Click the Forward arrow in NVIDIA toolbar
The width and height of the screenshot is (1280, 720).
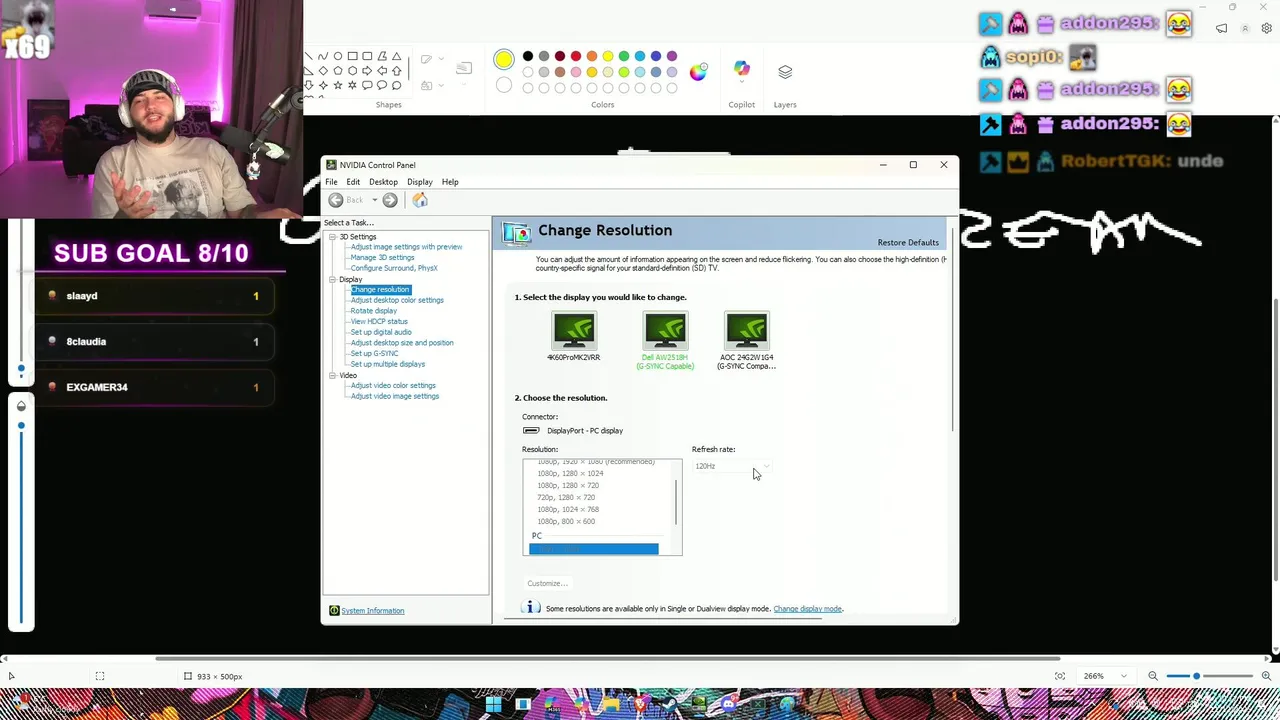click(390, 200)
